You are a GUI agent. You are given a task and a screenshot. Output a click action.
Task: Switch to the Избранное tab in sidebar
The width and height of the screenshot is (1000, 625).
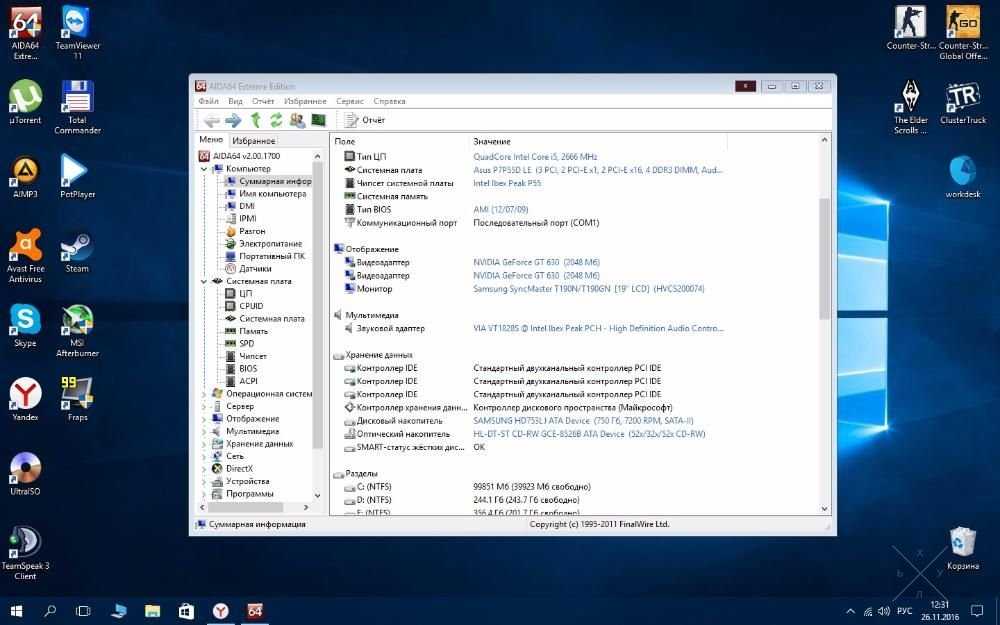(x=254, y=141)
